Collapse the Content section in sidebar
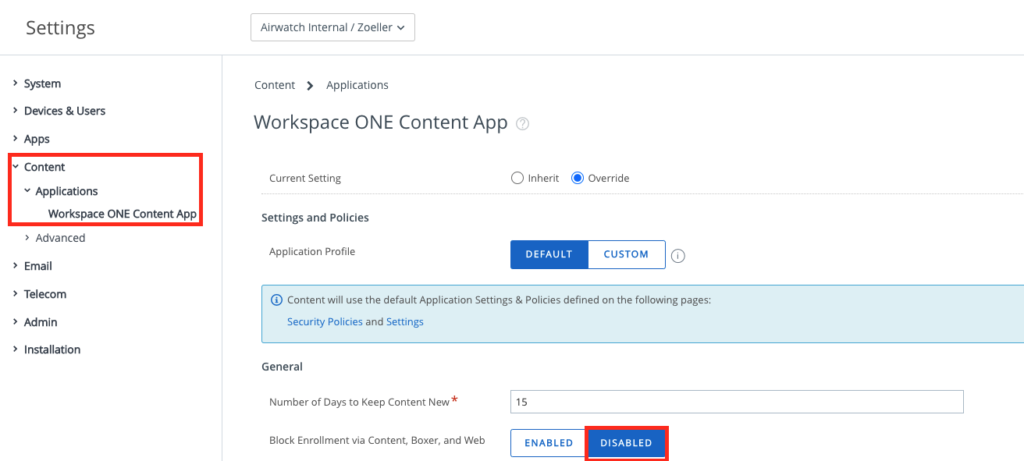 [x=44, y=167]
